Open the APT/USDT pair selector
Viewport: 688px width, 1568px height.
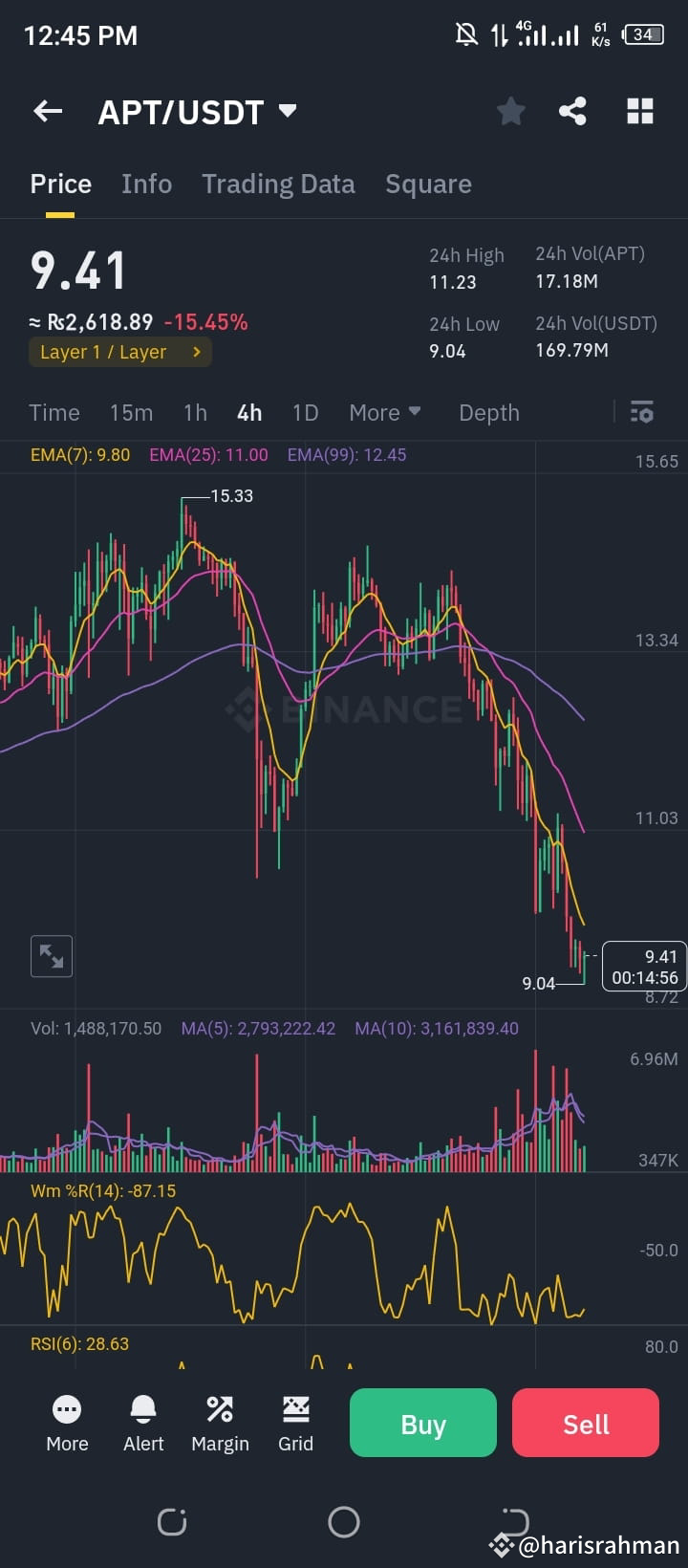(x=198, y=111)
